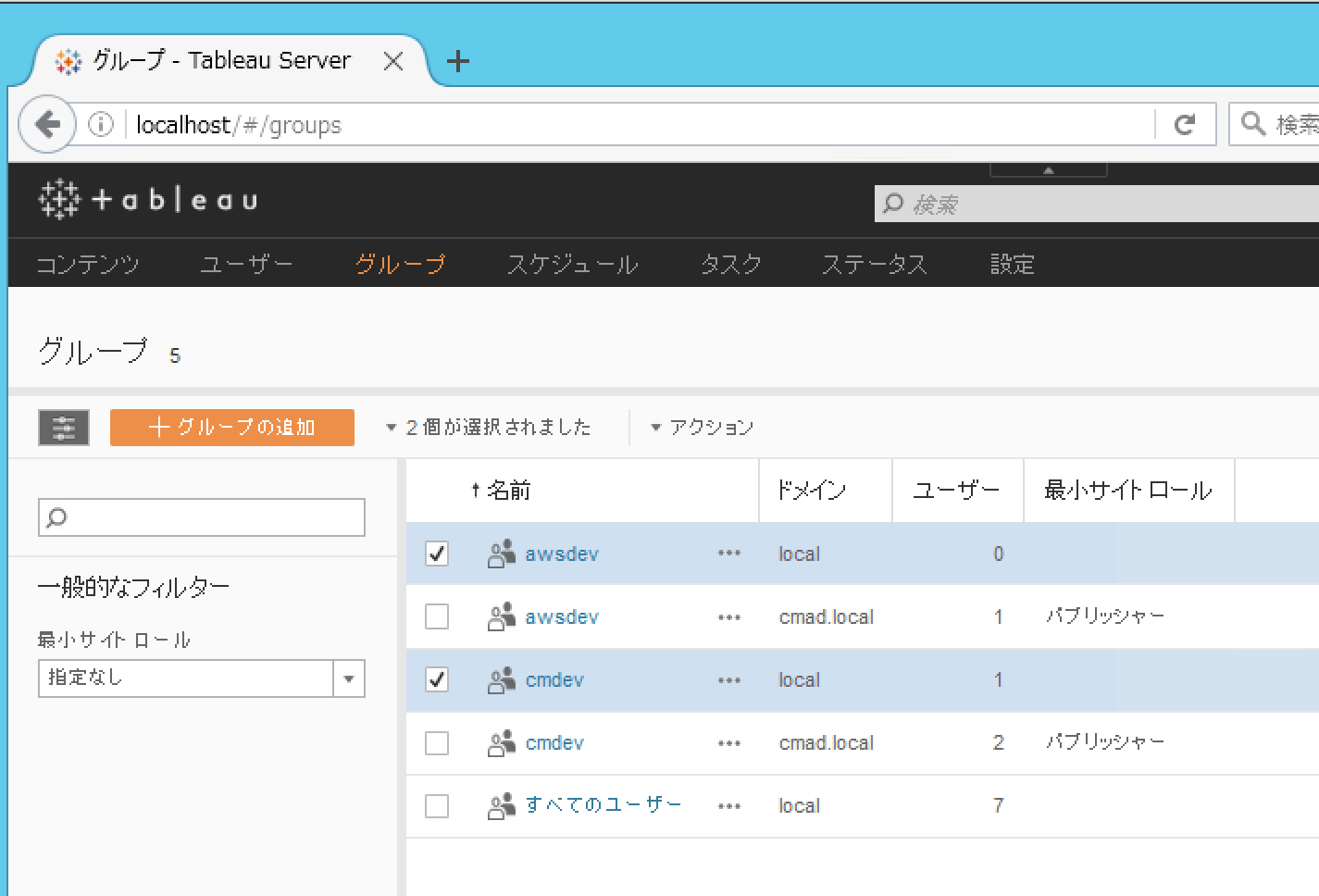Expand the 2個が選択されました selection dropdown
This screenshot has height=896, width=1319.
click(x=489, y=428)
